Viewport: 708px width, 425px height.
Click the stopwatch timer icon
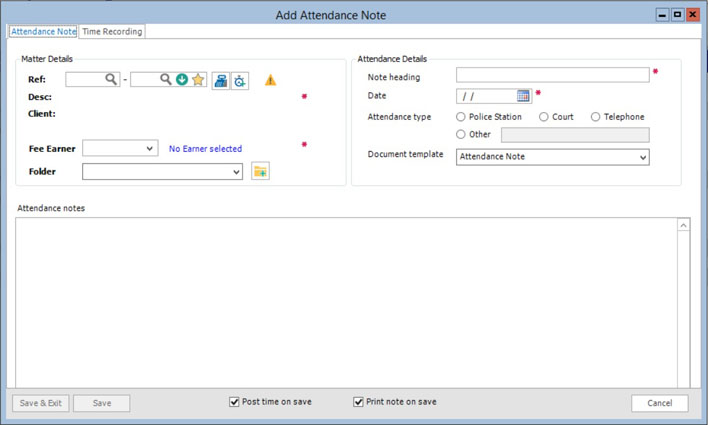[x=240, y=80]
